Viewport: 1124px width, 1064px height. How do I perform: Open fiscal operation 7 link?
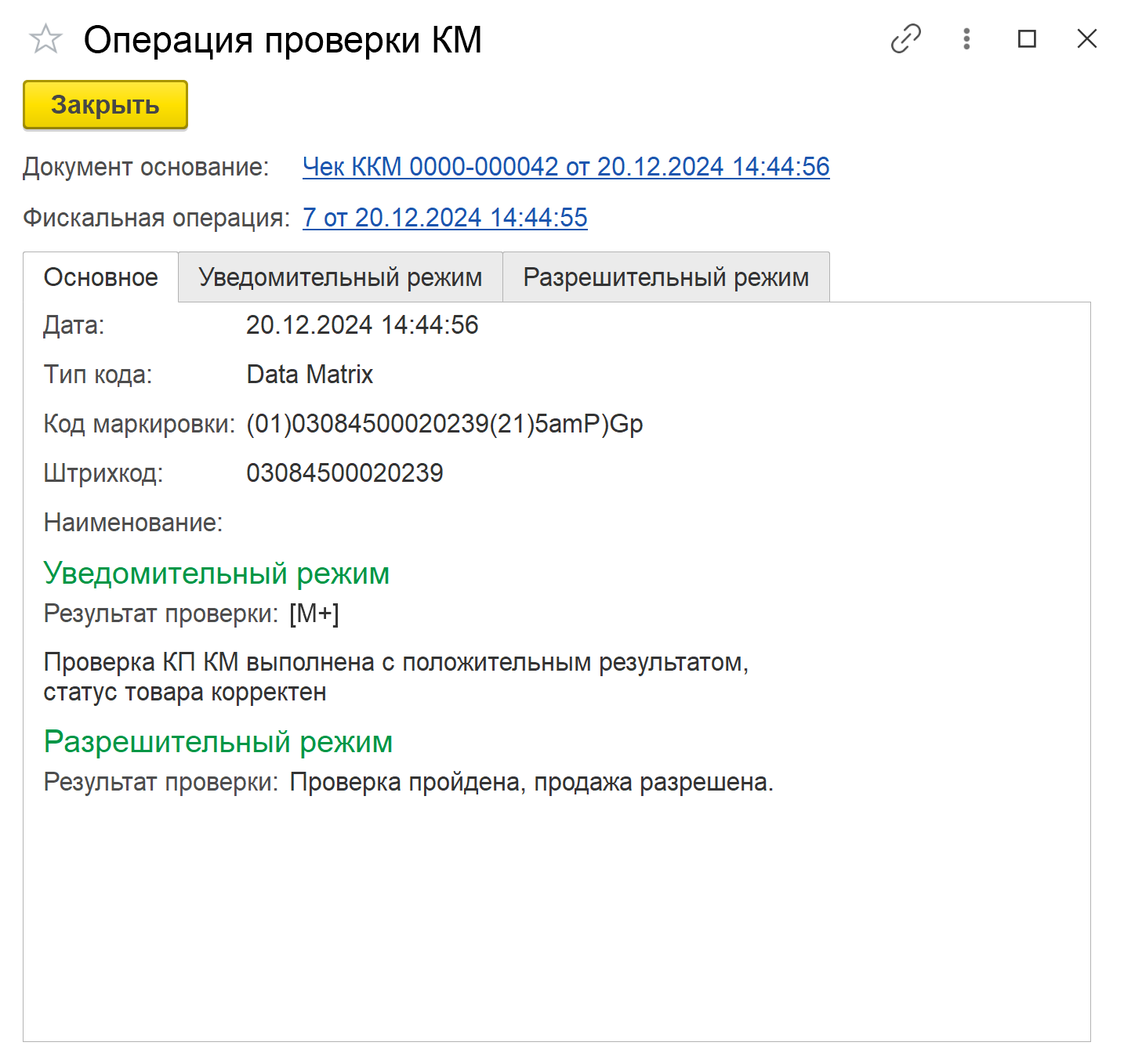444,218
